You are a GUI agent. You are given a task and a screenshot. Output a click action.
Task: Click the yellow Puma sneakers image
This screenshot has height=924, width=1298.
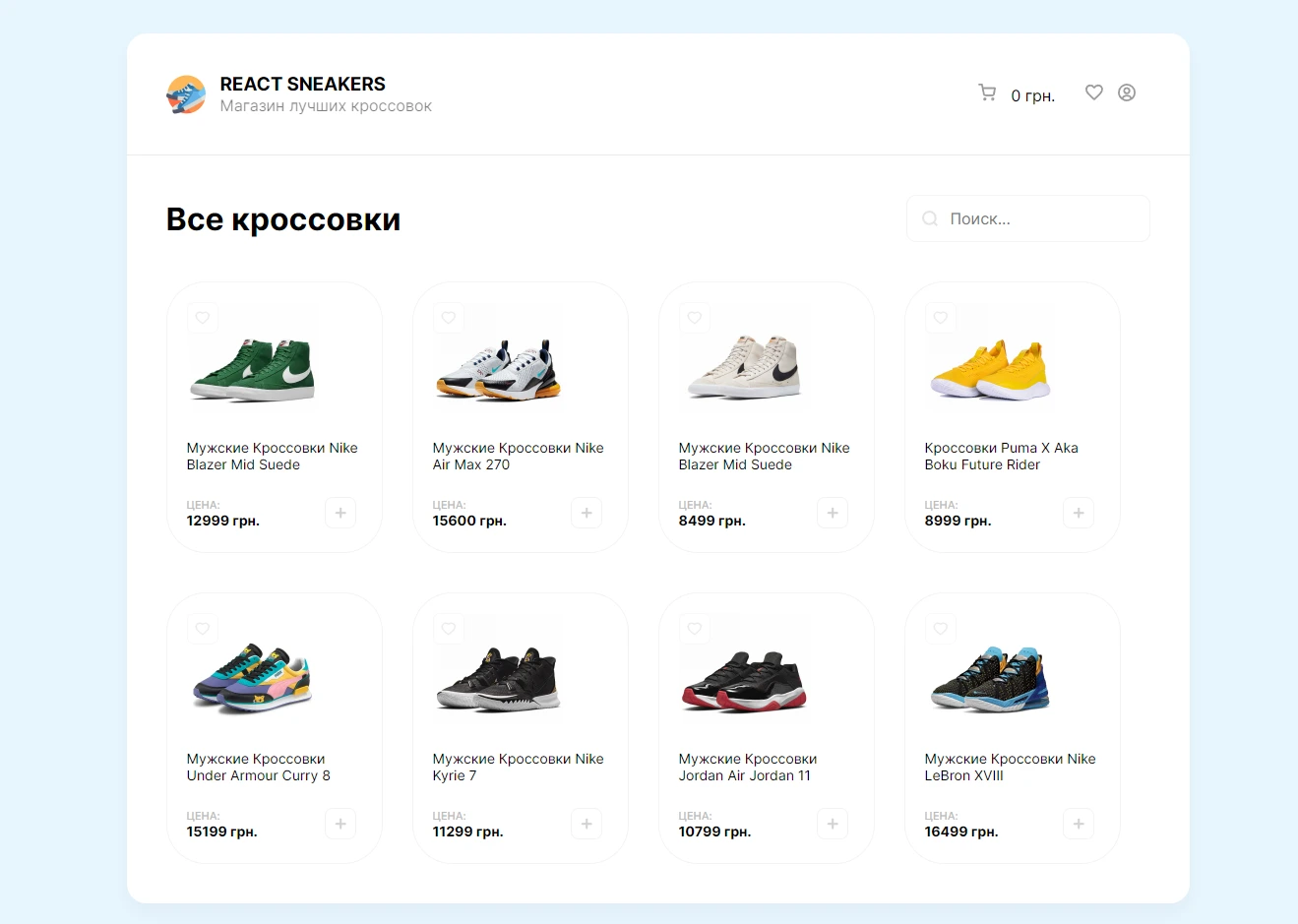point(991,369)
